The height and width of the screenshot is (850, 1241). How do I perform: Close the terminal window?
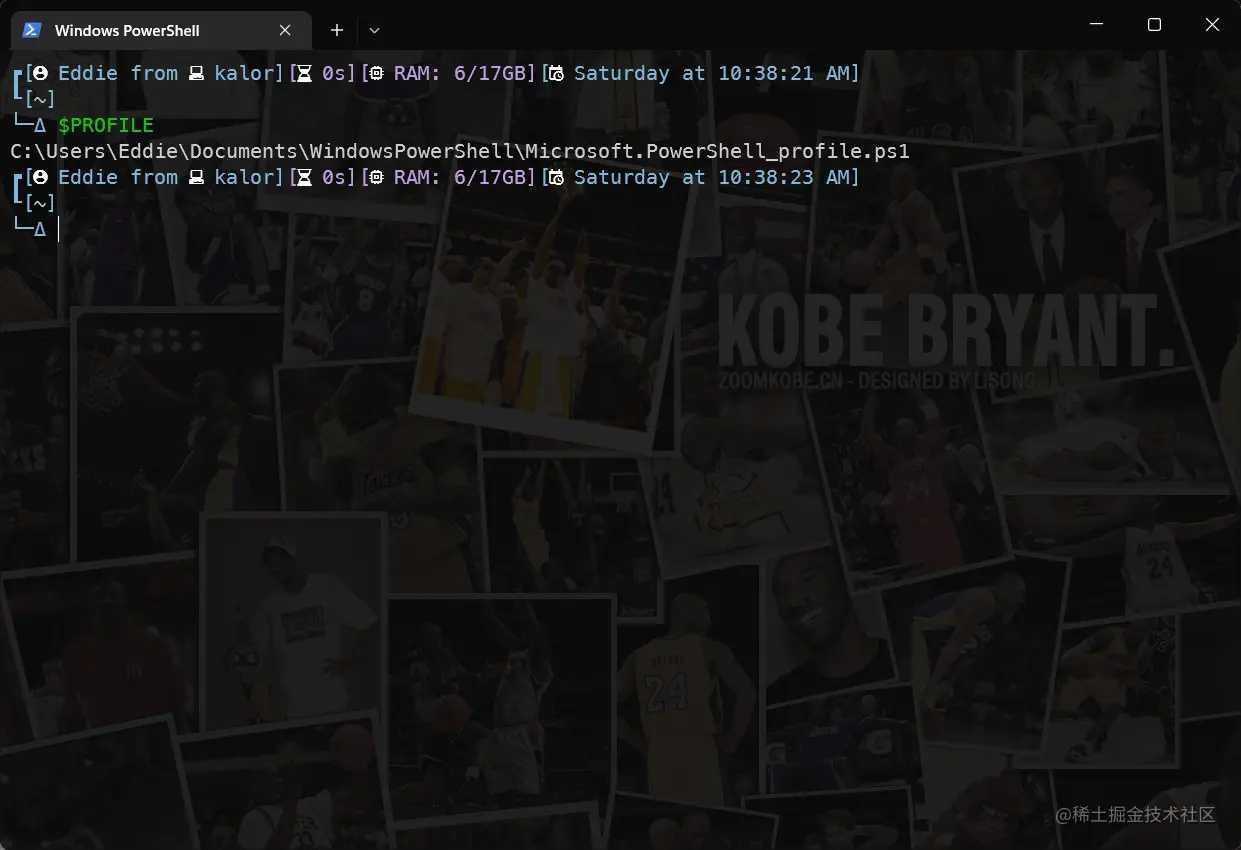point(1212,25)
